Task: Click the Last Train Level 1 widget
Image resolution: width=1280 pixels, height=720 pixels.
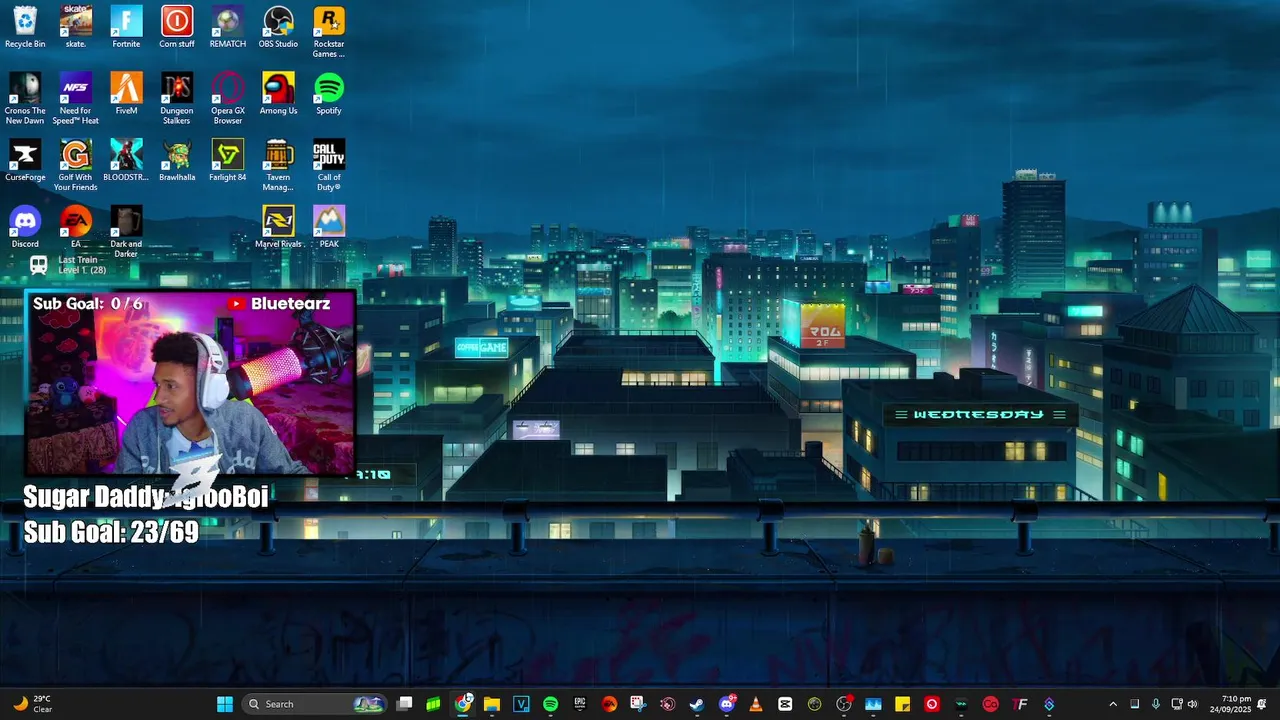Action: click(x=68, y=265)
